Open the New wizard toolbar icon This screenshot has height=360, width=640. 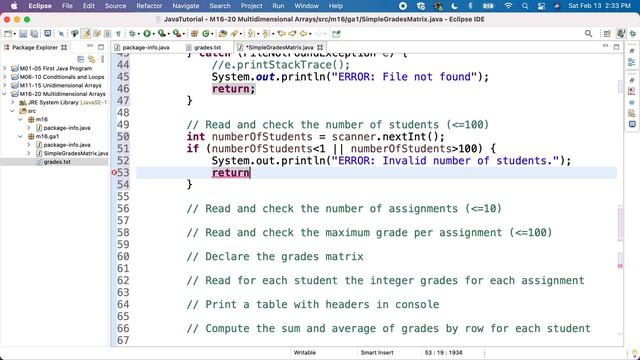8,34
